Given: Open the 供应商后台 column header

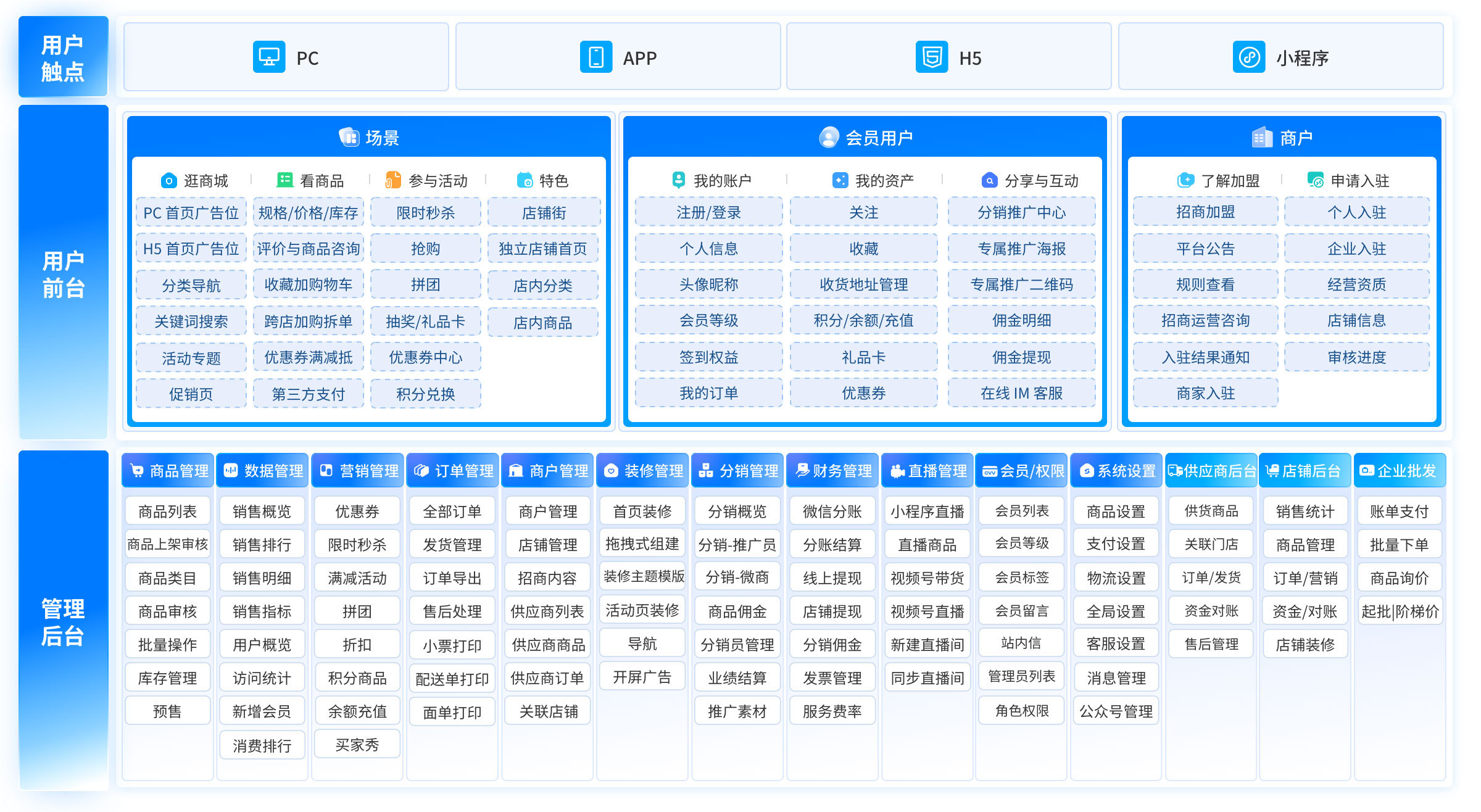Looking at the screenshot, I should [1211, 471].
